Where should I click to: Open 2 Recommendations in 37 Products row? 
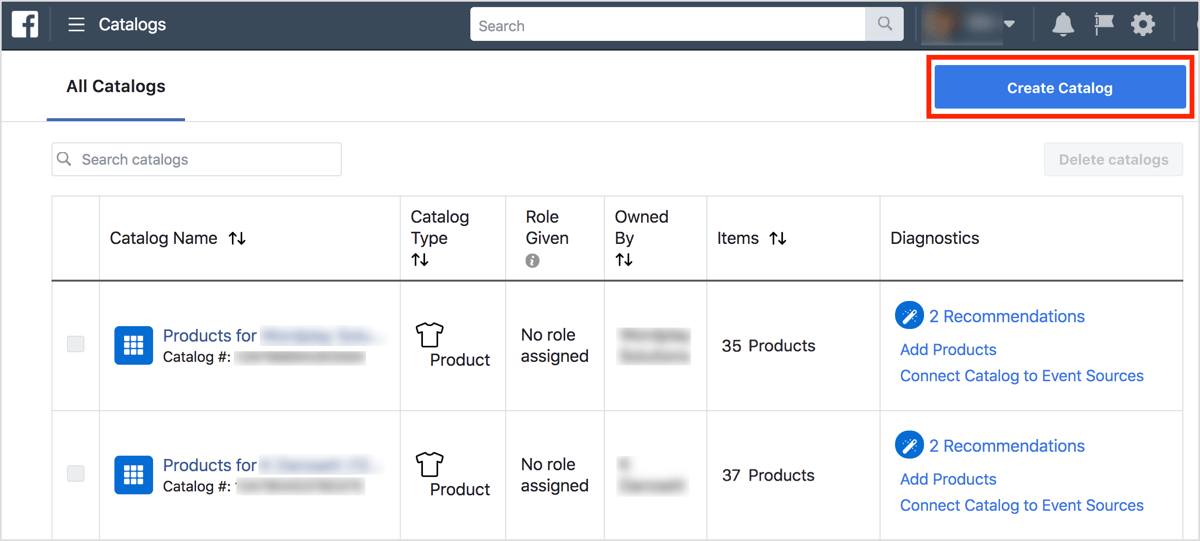1007,446
